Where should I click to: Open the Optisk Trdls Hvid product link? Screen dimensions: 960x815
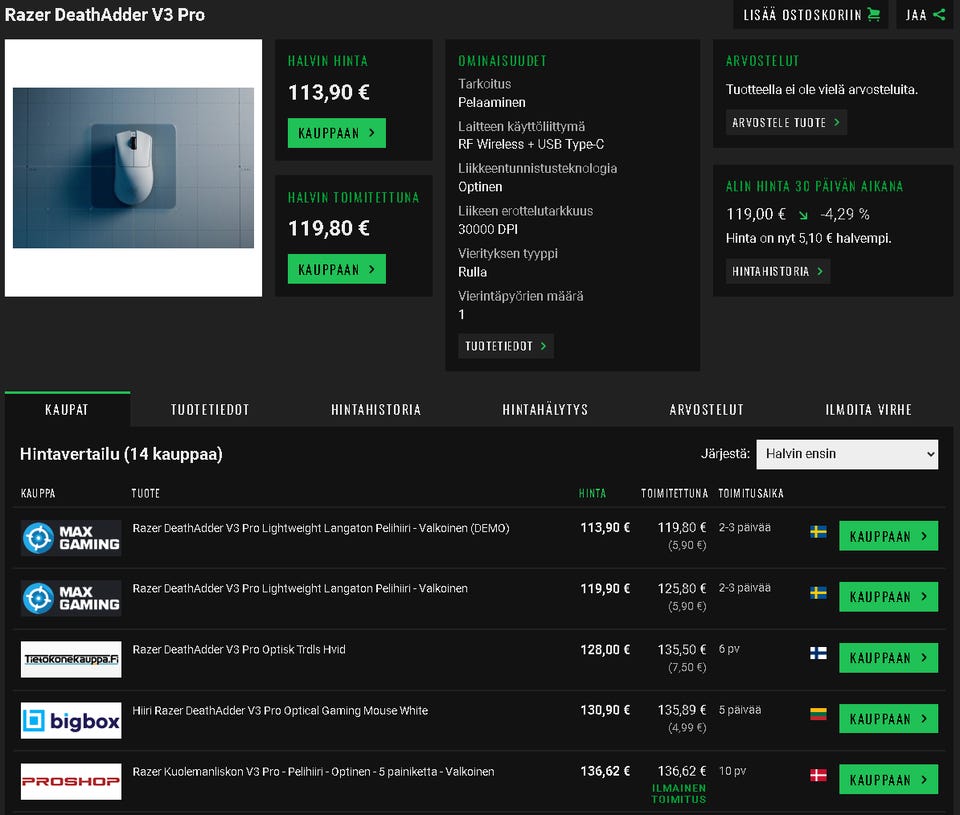click(239, 650)
